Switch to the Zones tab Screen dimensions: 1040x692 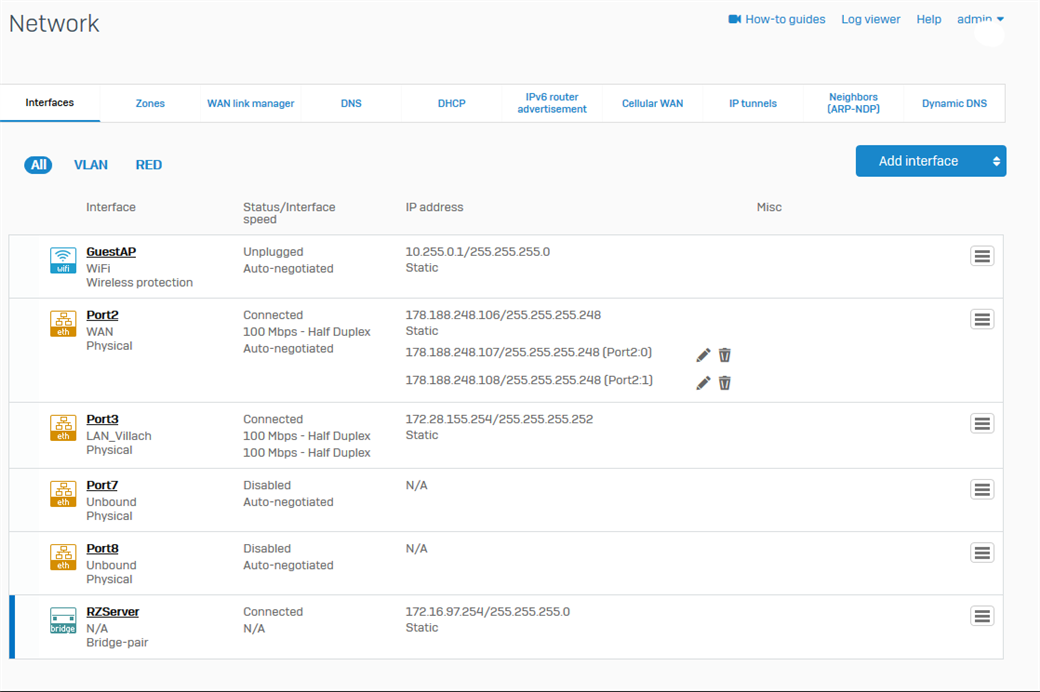tap(150, 103)
